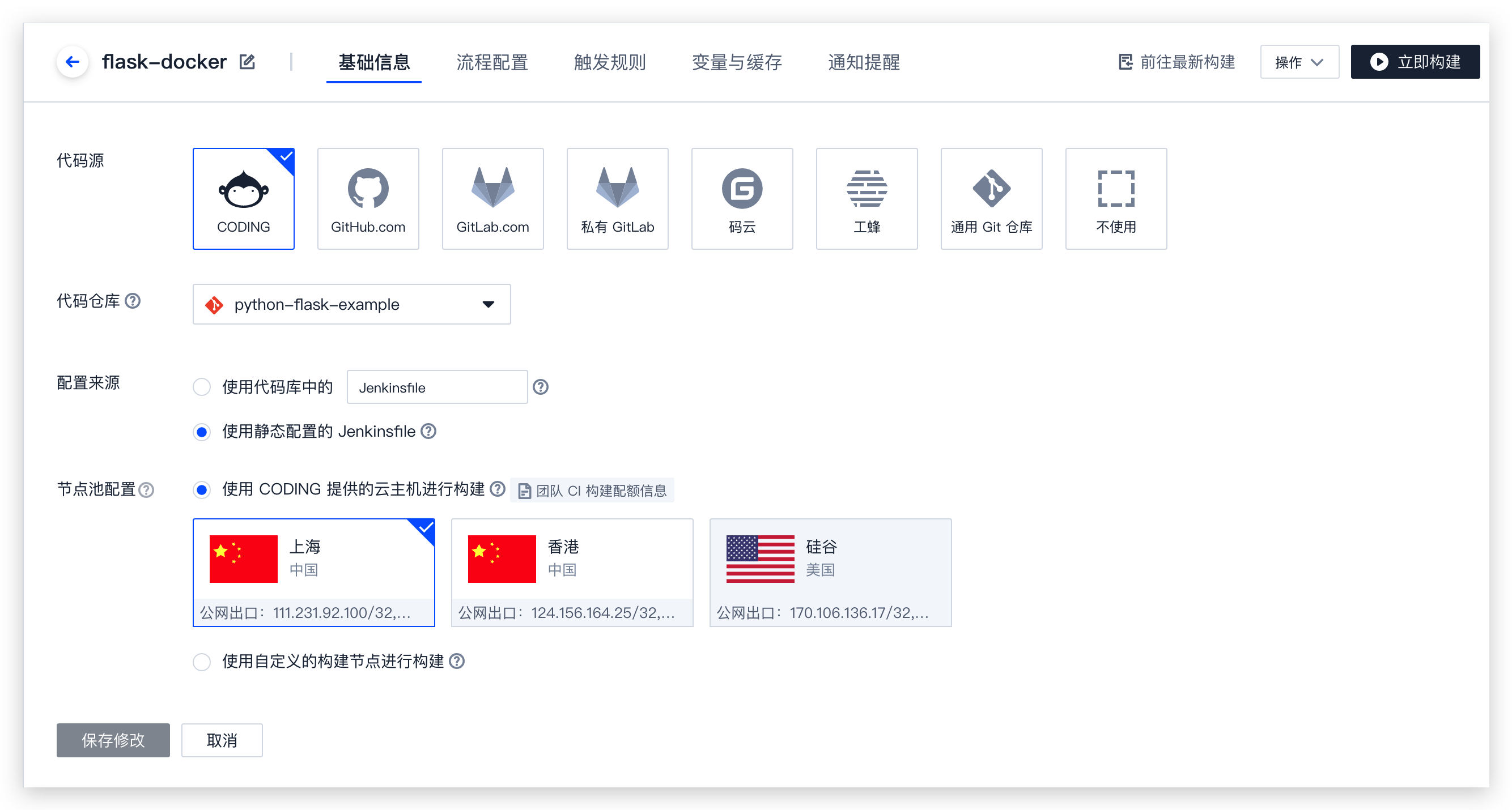Viewport: 1512px width, 810px height.
Task: Click 保存修改 button
Action: pyautogui.click(x=113, y=740)
